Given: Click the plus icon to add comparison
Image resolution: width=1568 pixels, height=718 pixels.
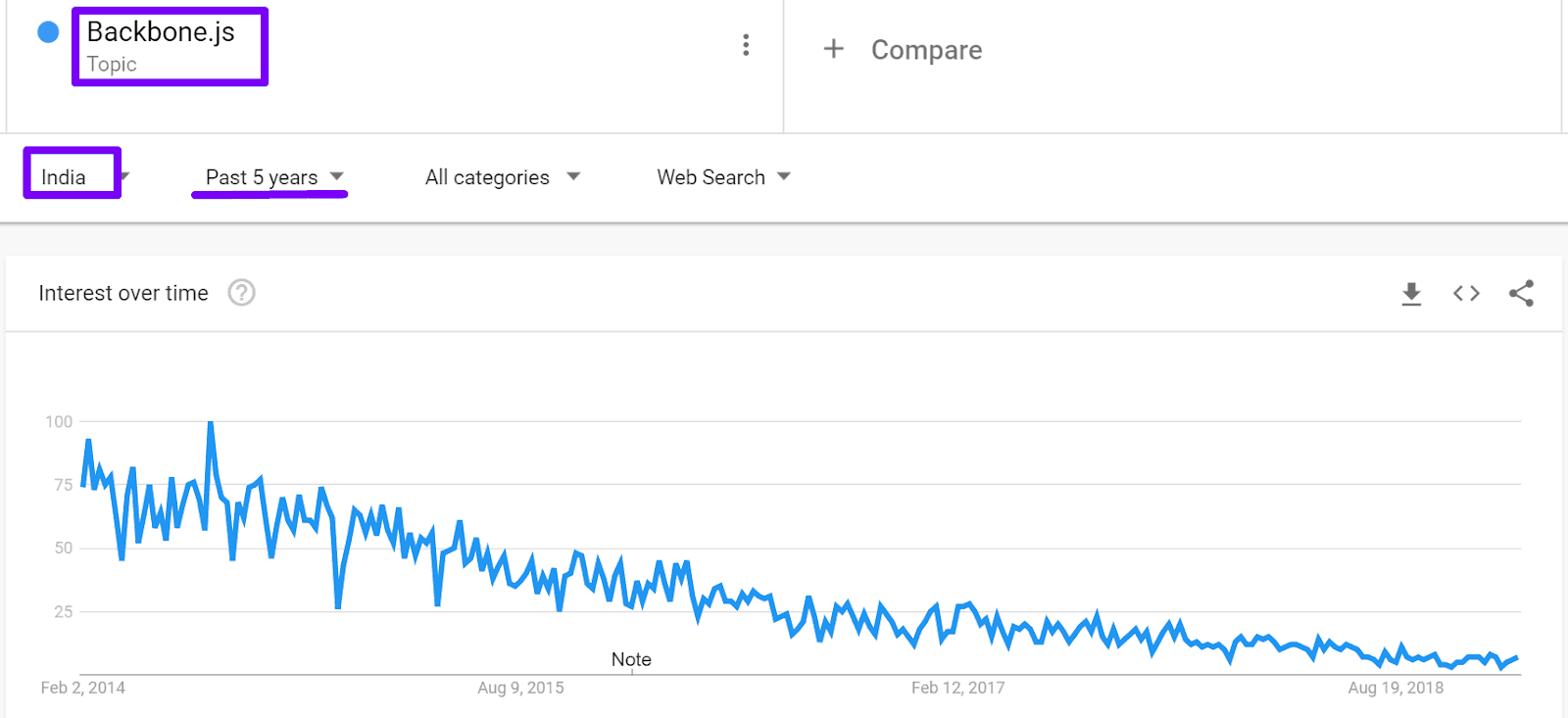Looking at the screenshot, I should 833,49.
